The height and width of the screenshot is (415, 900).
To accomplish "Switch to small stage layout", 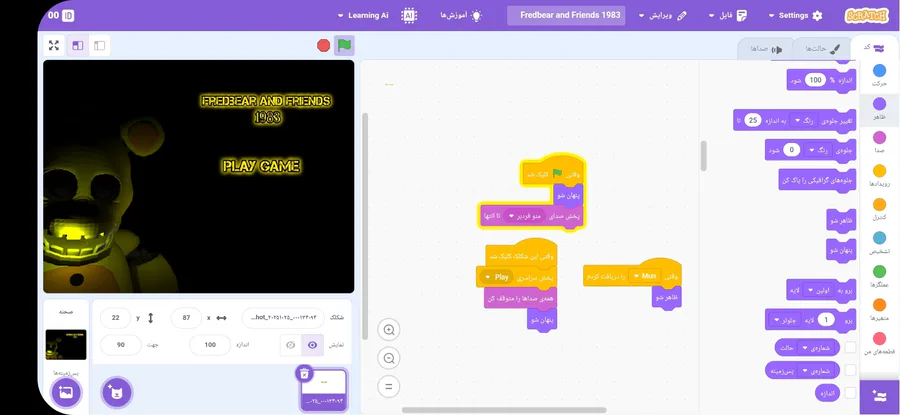I will coord(99,45).
